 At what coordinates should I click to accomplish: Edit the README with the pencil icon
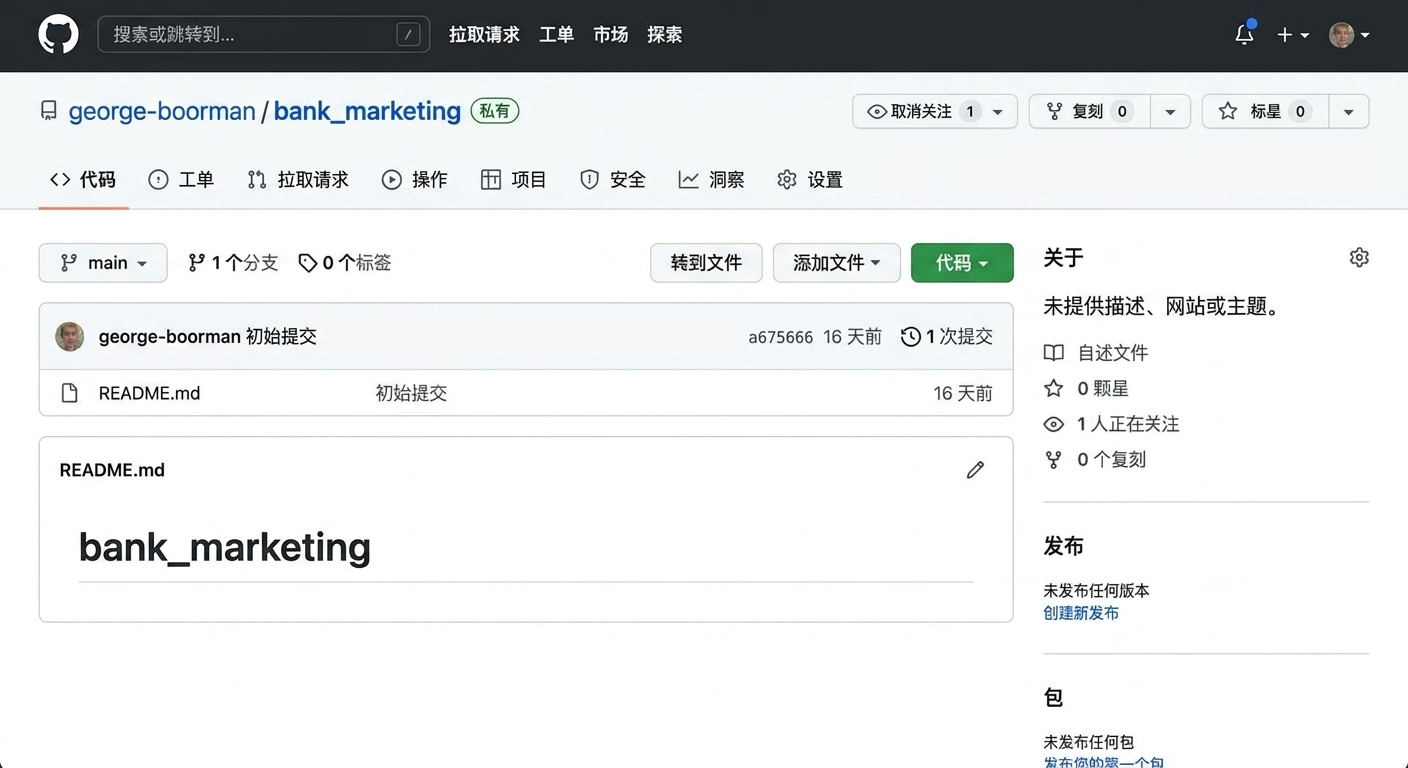tap(975, 470)
